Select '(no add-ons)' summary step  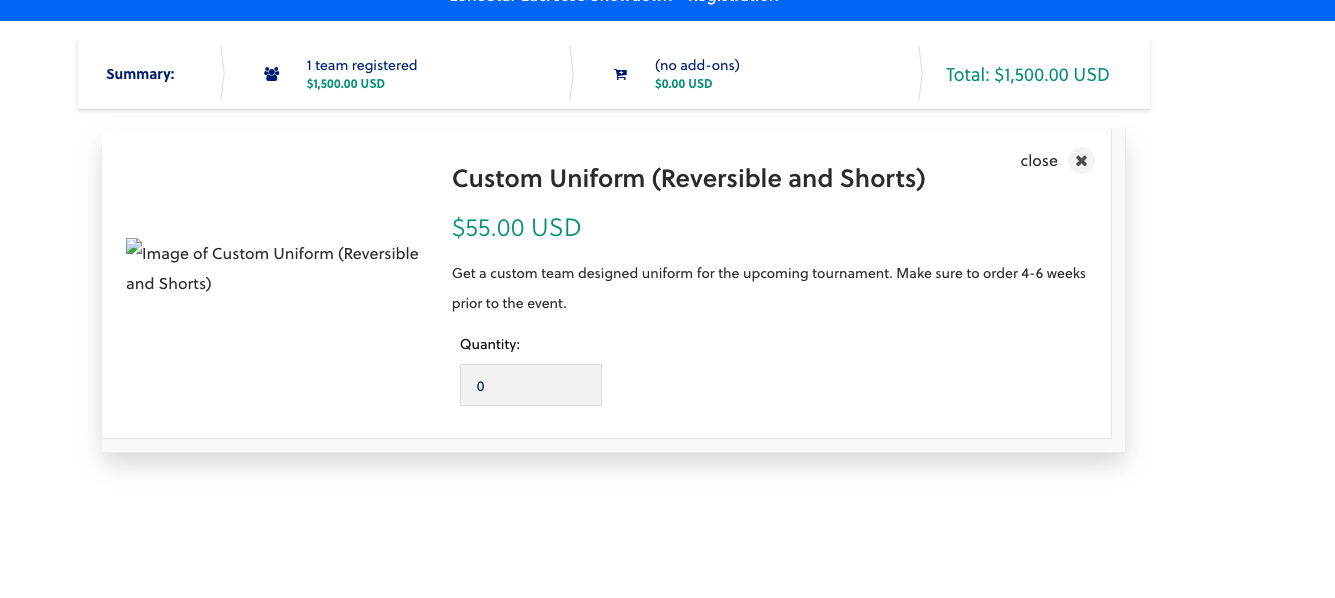click(697, 65)
